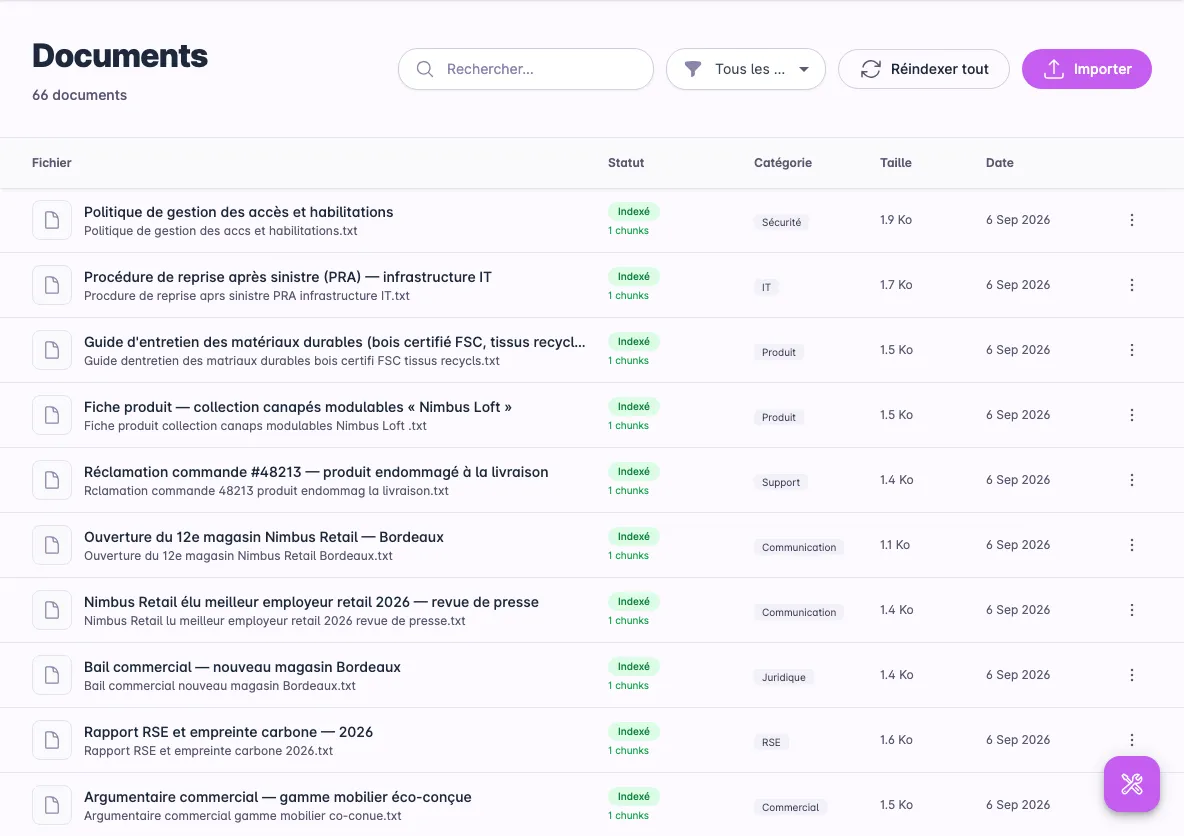
Task: Click file icon of Rapport RSE et empreinte carbone
Action: [x=52, y=739]
